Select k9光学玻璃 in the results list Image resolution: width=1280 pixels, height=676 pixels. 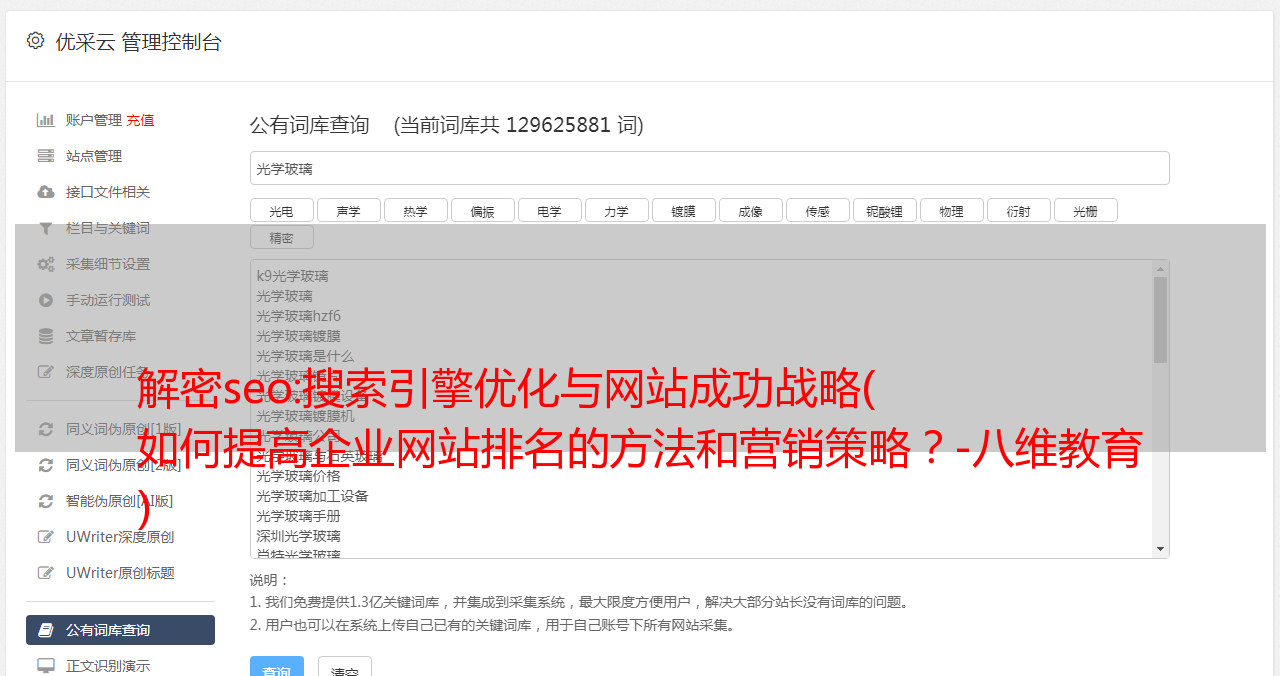(292, 276)
